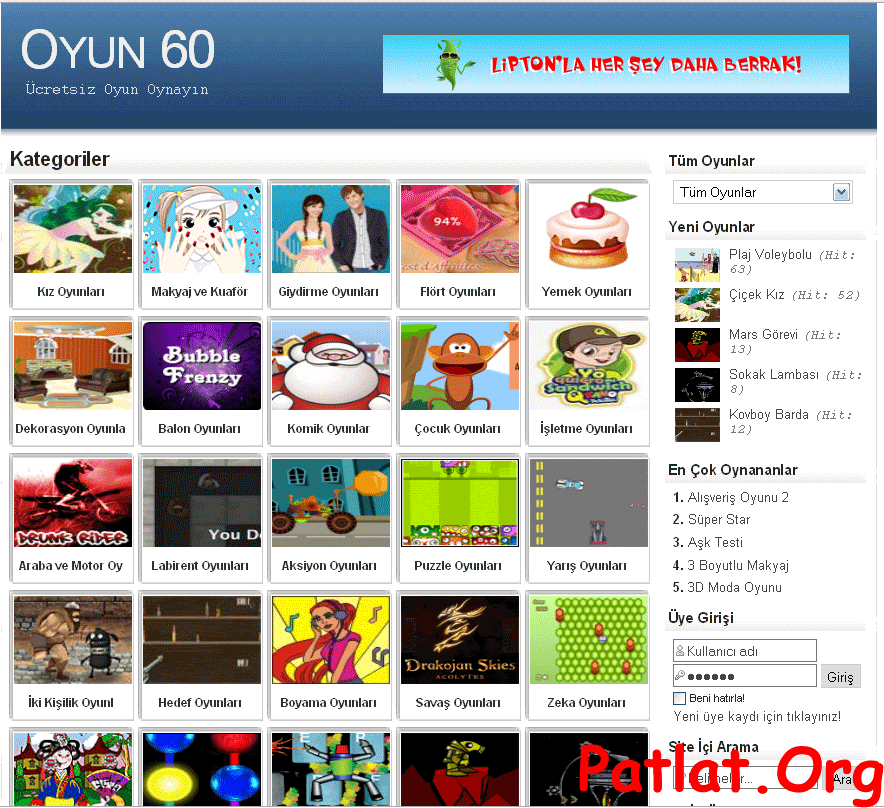Open the Zeka Oyunları honeycomb image
The width and height of the screenshot is (884, 808).
click(x=589, y=640)
